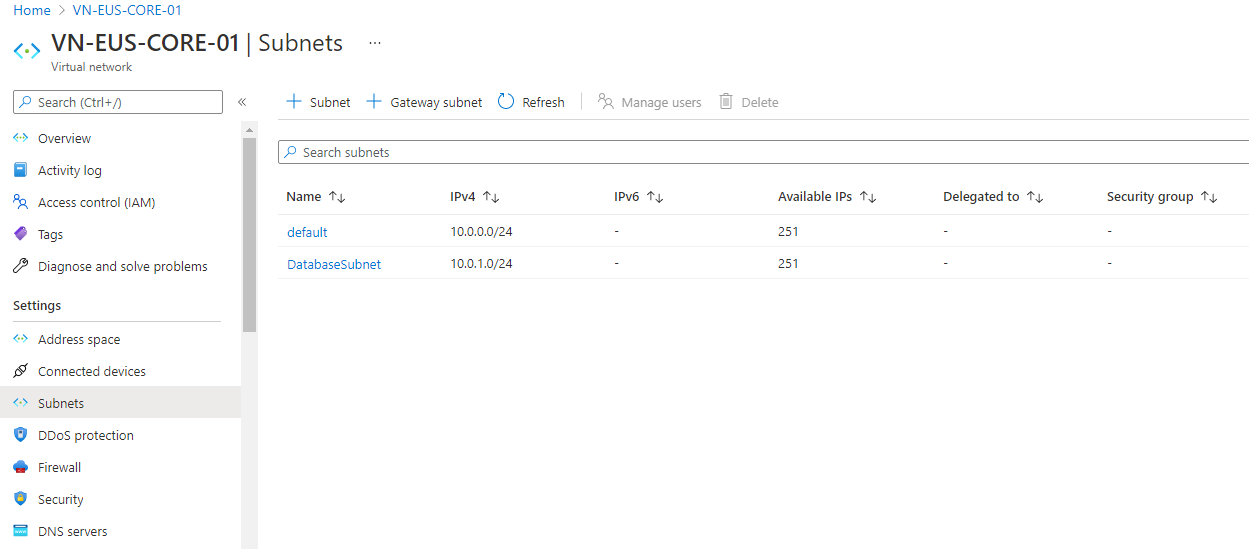Sort by IPv4 column arrows

coord(491,197)
